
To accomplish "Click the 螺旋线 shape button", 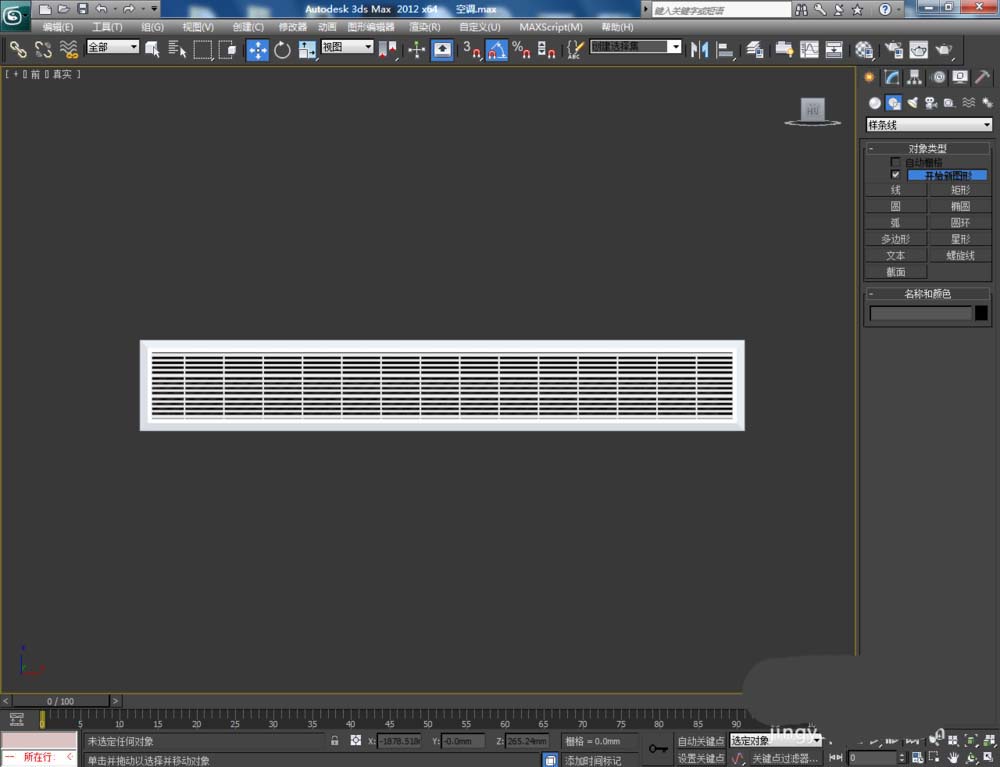I will click(x=960, y=255).
